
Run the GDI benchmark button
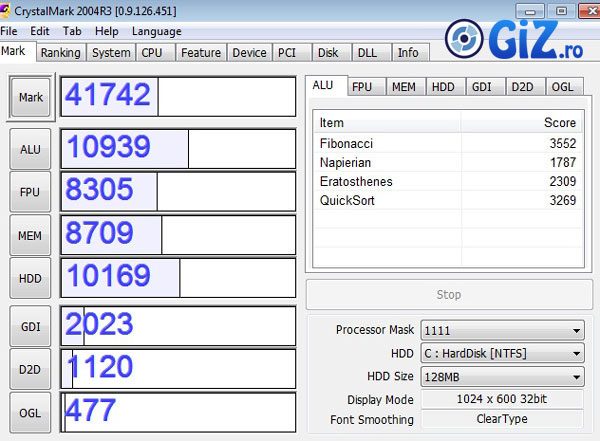coord(30,327)
